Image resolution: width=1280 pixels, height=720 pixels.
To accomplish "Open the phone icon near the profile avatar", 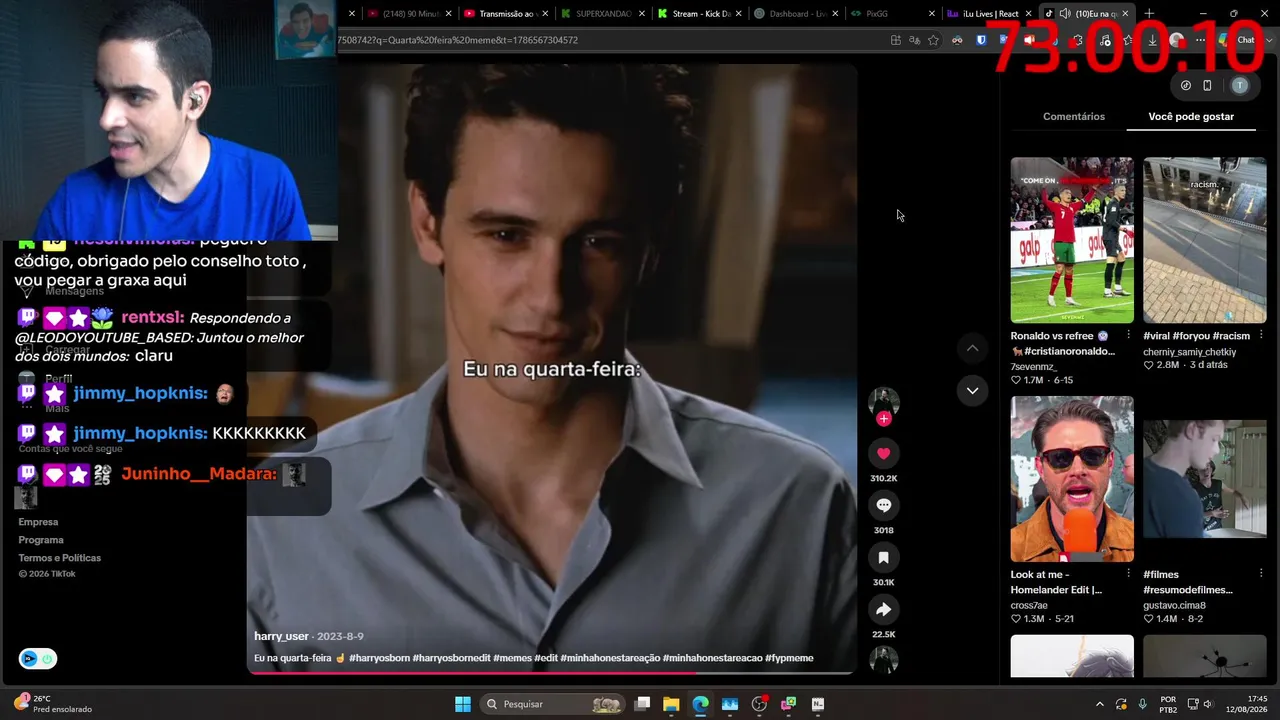I will [x=1207, y=86].
